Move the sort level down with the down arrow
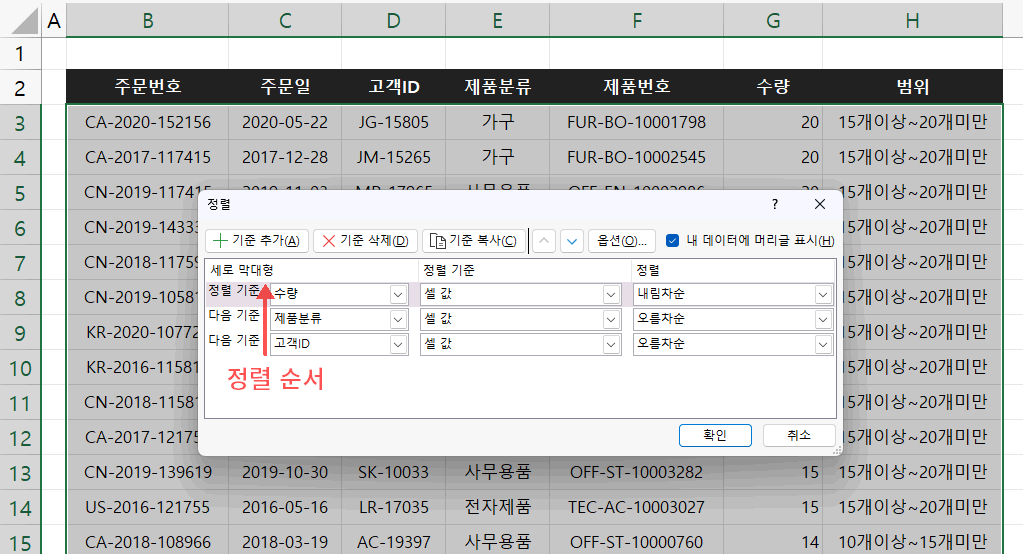 point(572,241)
